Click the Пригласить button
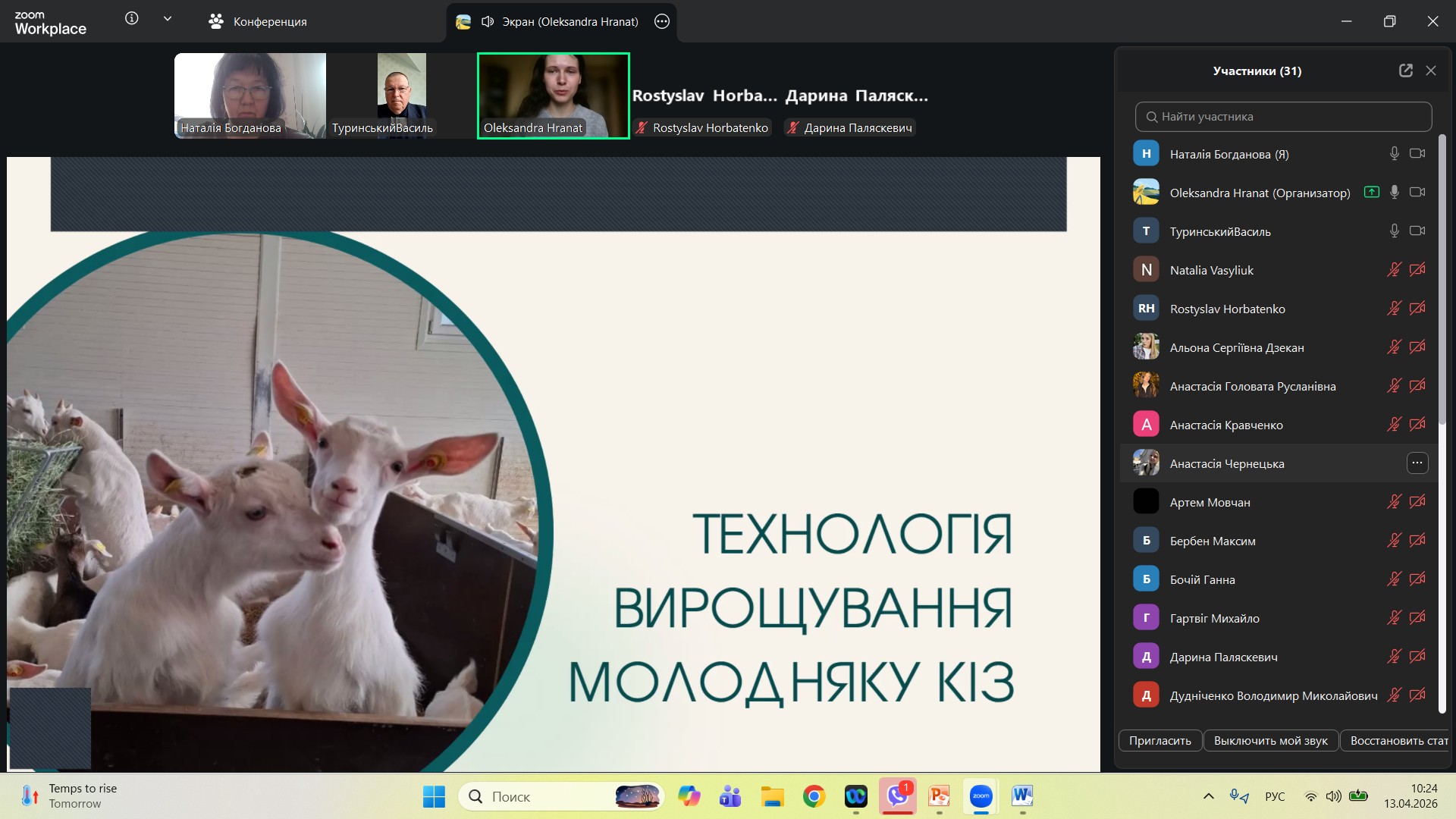This screenshot has width=1456, height=819. (x=1159, y=741)
